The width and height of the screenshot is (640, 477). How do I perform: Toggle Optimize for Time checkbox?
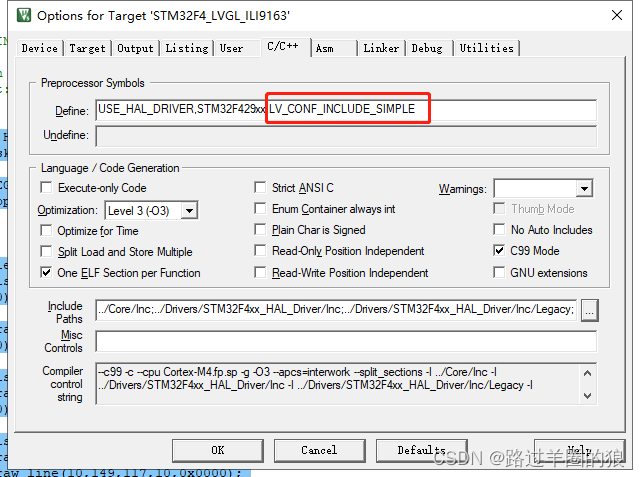point(47,231)
